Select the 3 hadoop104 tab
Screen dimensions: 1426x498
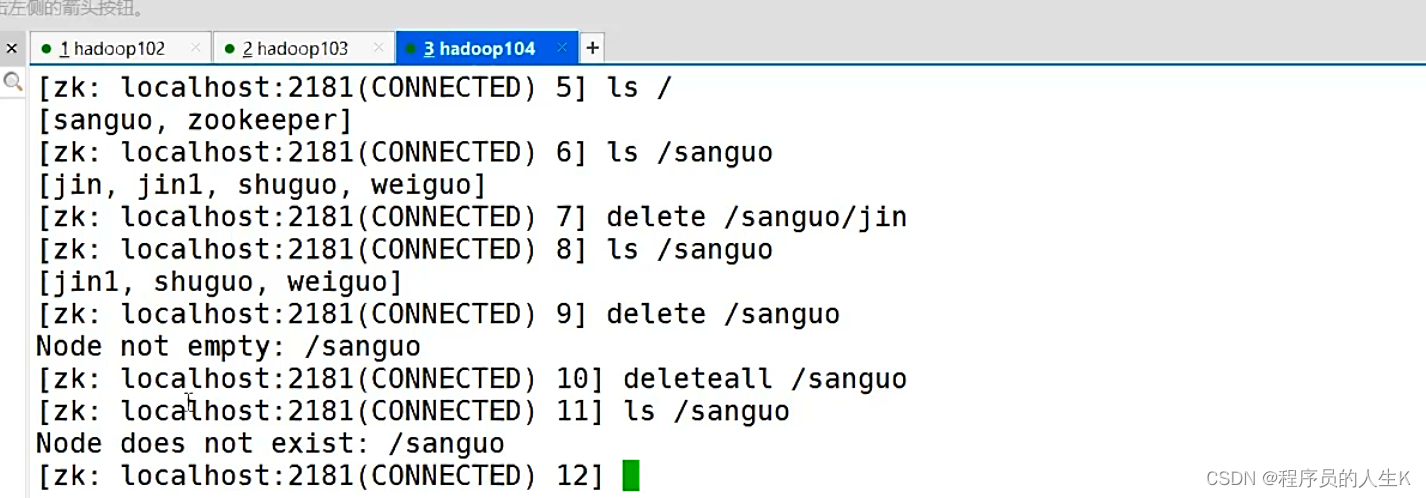tap(479, 48)
